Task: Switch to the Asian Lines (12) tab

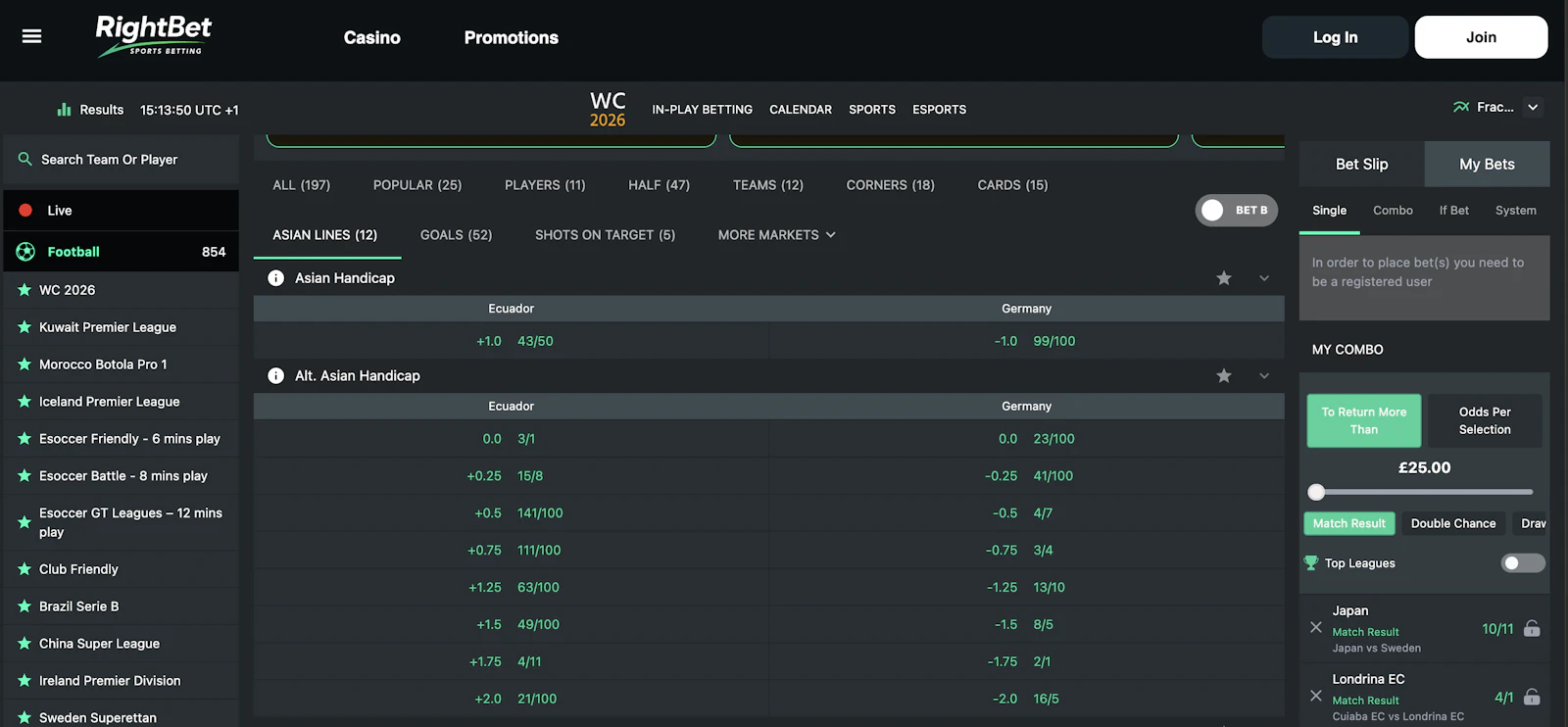Action: click(325, 235)
